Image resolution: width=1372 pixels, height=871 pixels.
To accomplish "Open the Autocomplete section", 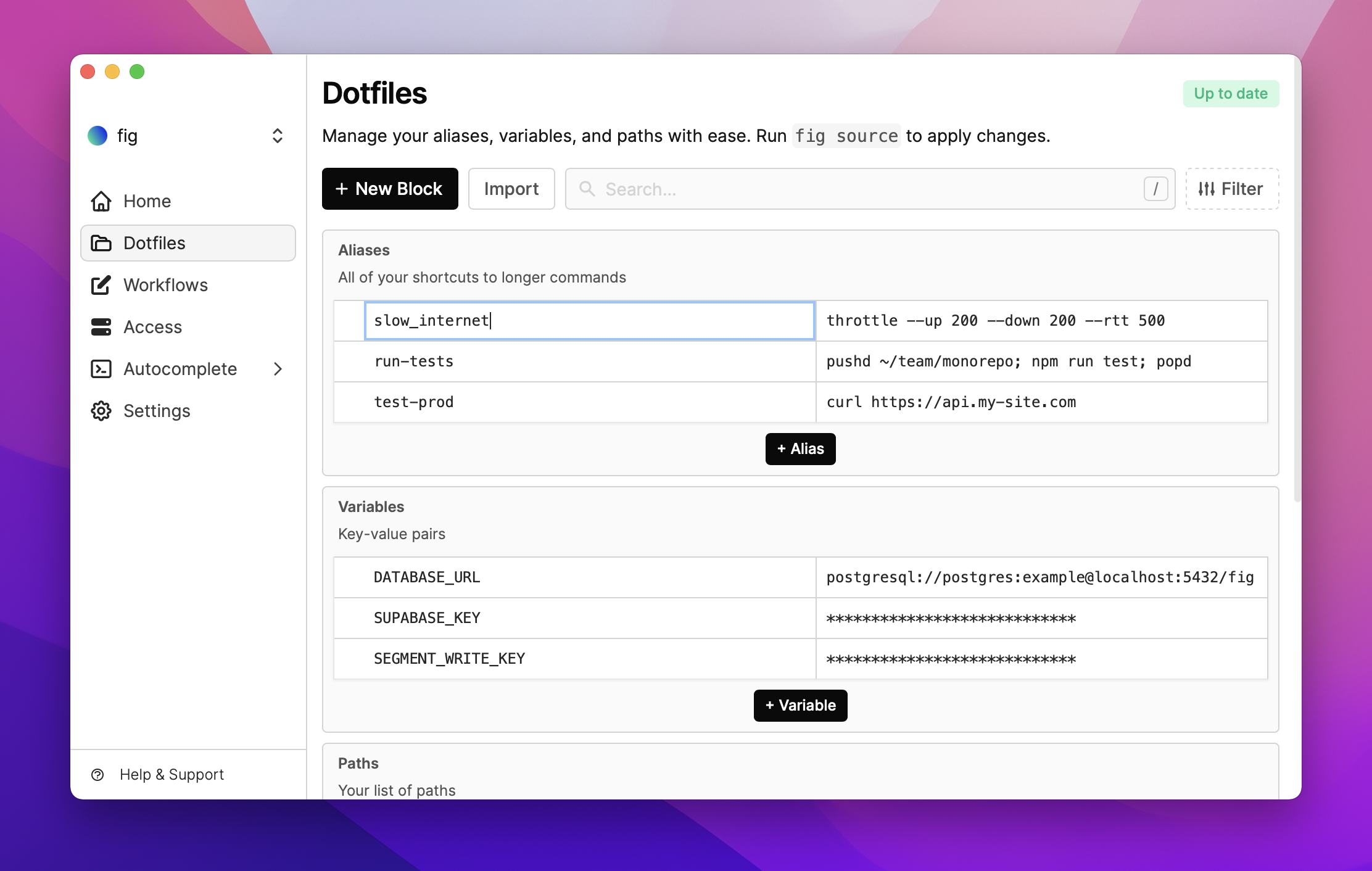I will point(188,369).
